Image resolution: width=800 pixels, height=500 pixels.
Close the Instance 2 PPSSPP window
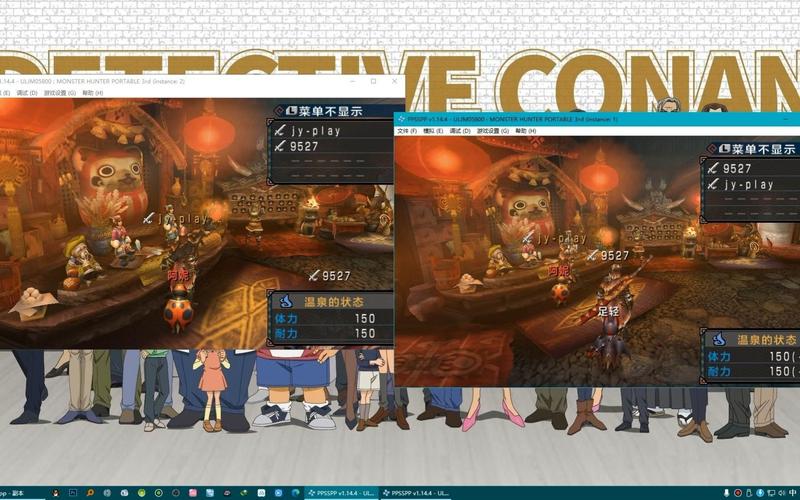click(394, 81)
